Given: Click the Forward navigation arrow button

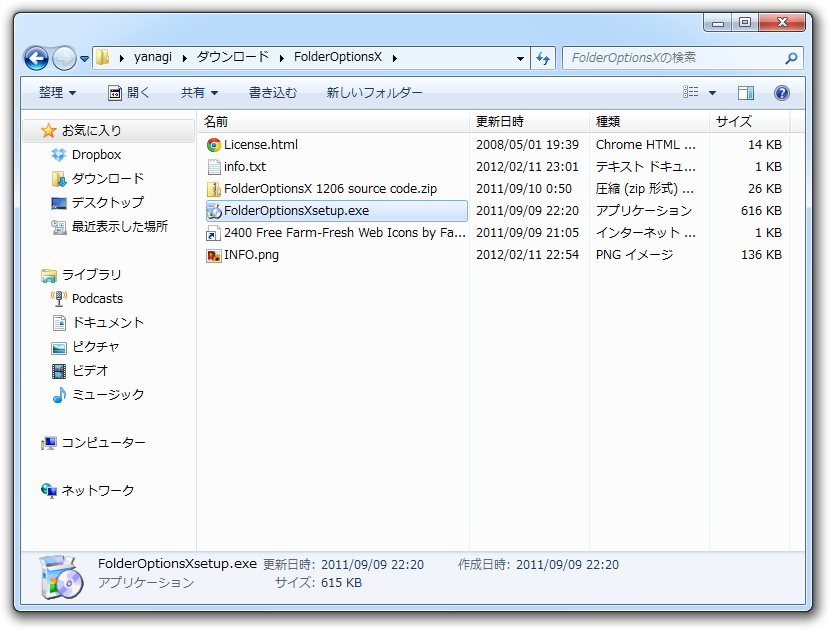Looking at the screenshot, I should 65,58.
